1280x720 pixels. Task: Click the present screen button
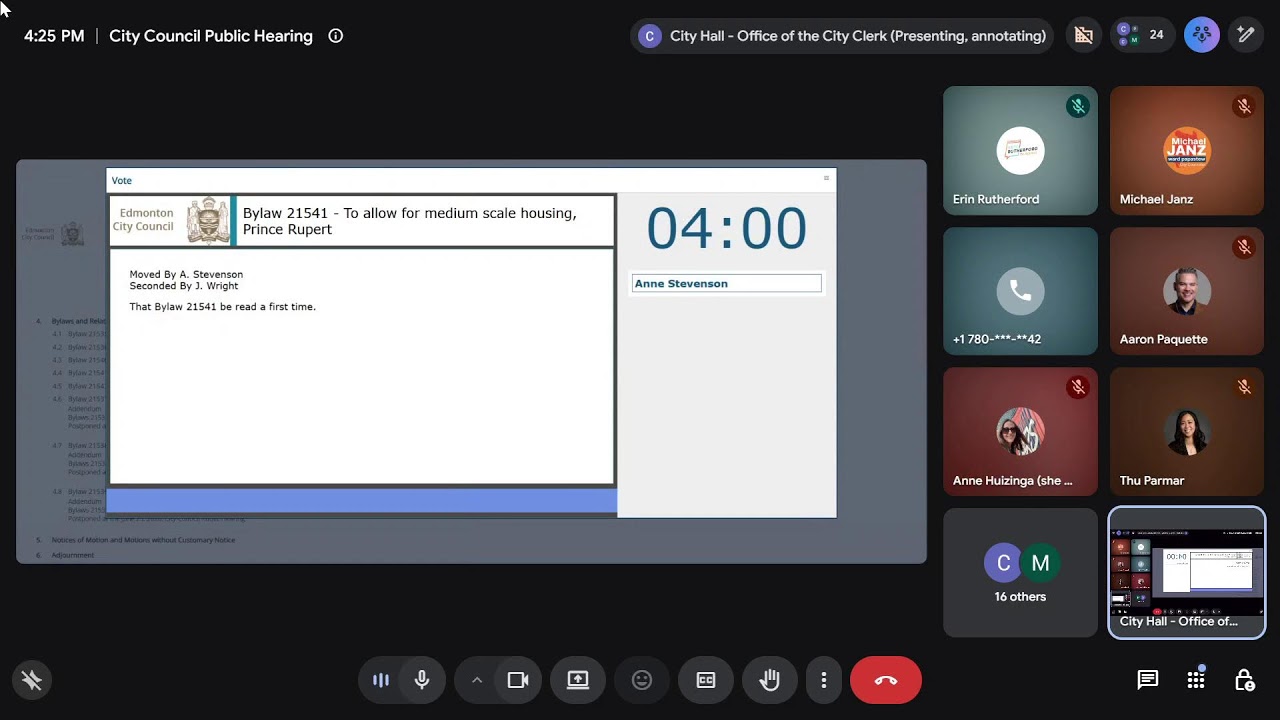[x=578, y=680]
